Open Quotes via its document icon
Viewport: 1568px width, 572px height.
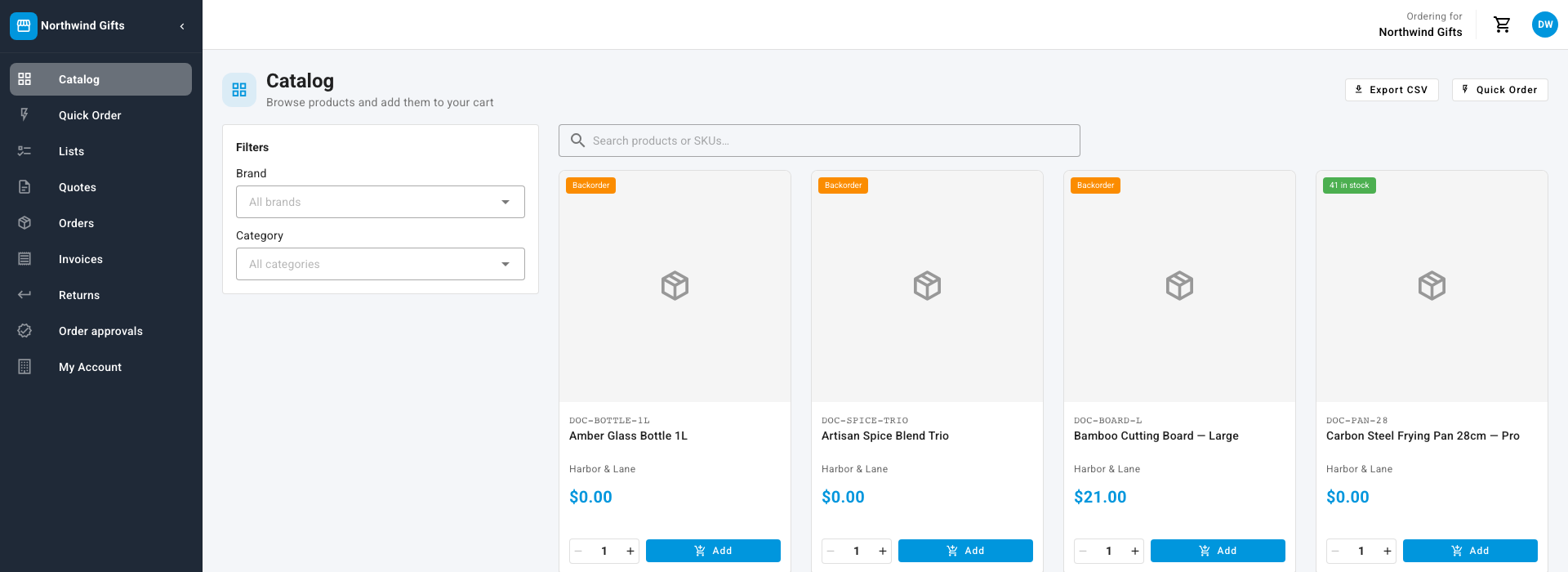[24, 187]
